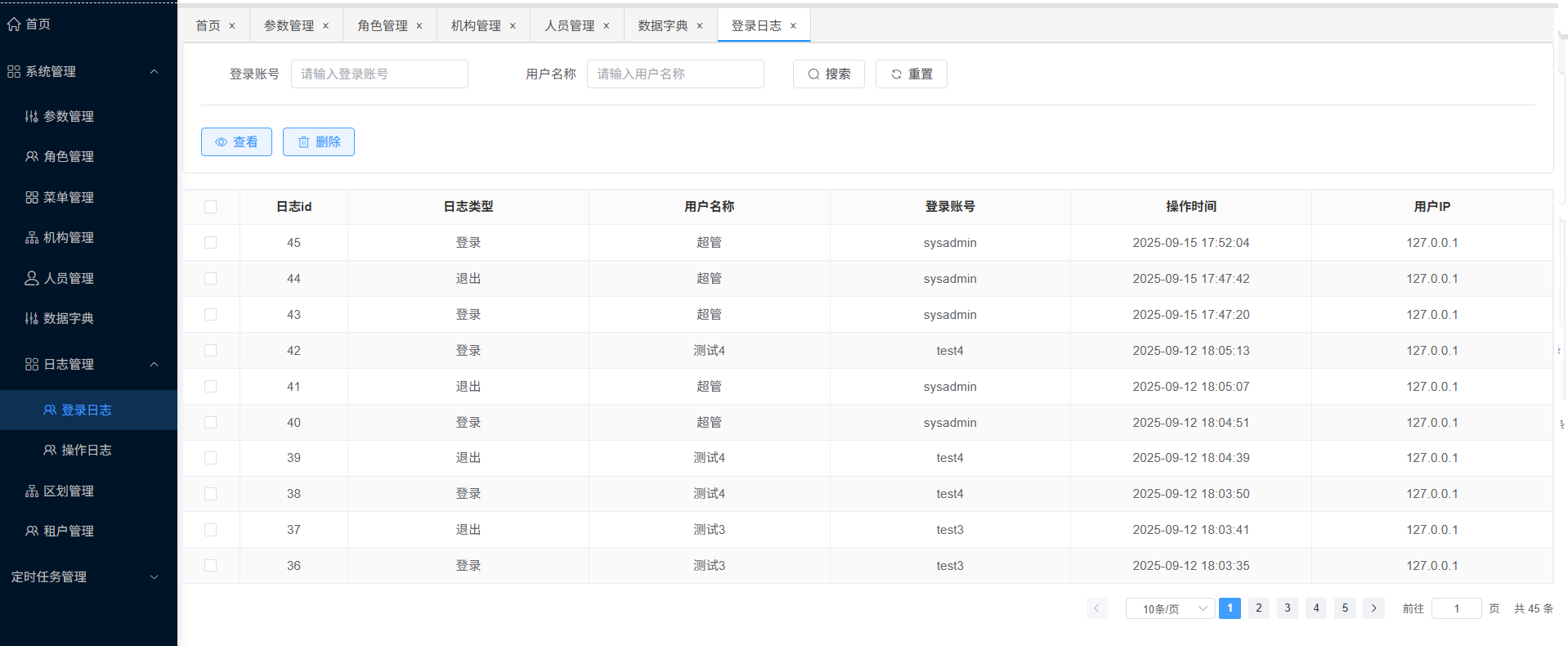Image resolution: width=1568 pixels, height=646 pixels.
Task: Click the 前往 page number input
Action: [1457, 608]
